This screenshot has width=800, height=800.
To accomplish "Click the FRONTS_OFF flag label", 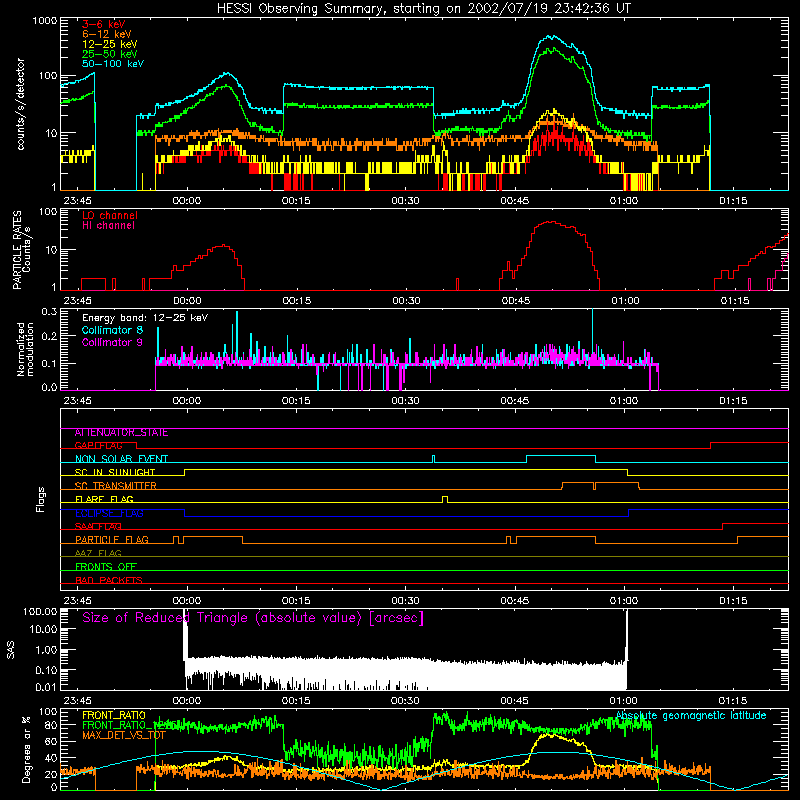I will pos(106,567).
